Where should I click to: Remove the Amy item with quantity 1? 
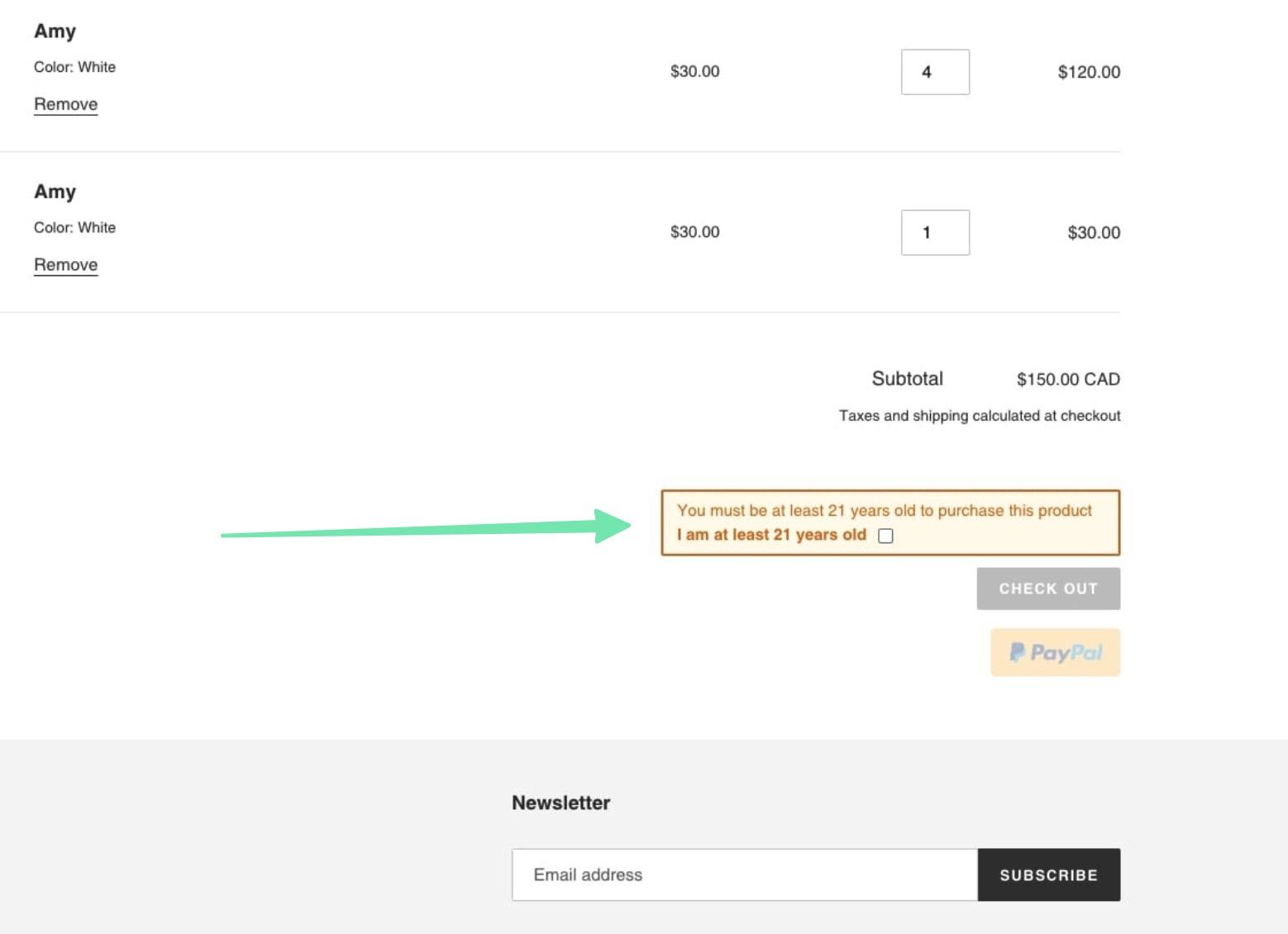[65, 264]
